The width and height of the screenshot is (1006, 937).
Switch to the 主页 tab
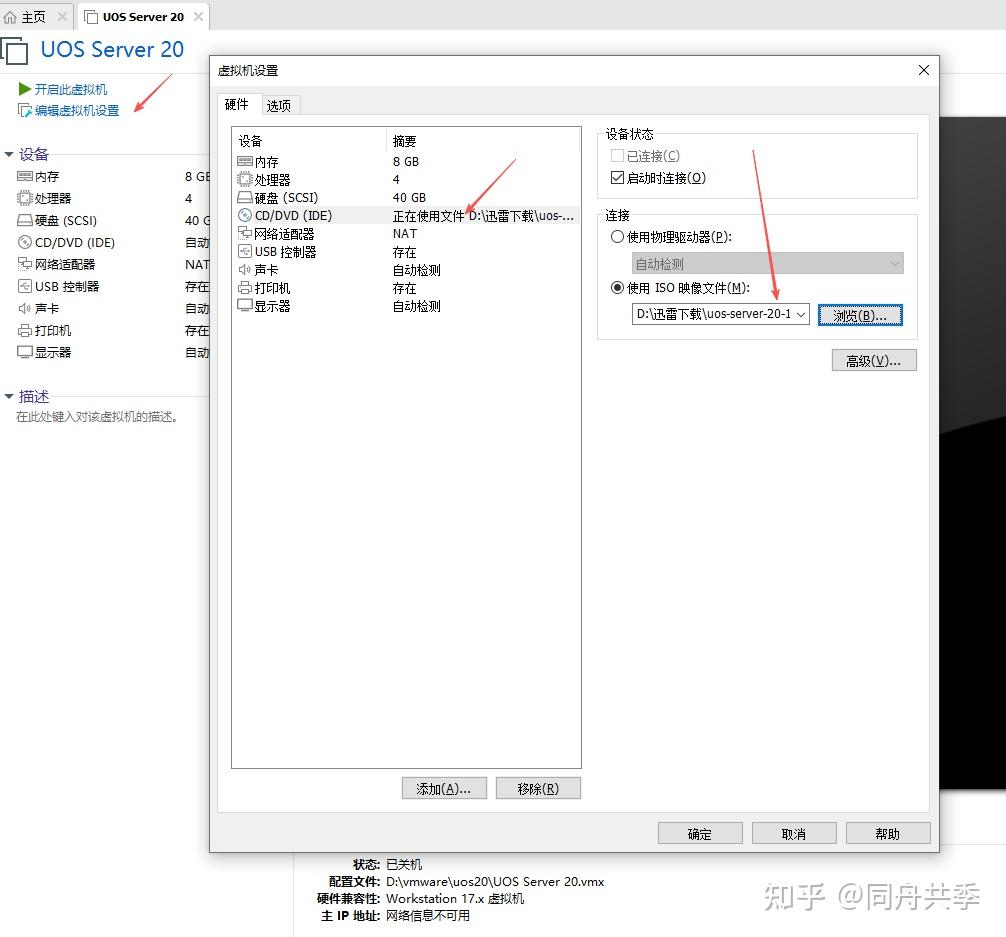[x=31, y=16]
